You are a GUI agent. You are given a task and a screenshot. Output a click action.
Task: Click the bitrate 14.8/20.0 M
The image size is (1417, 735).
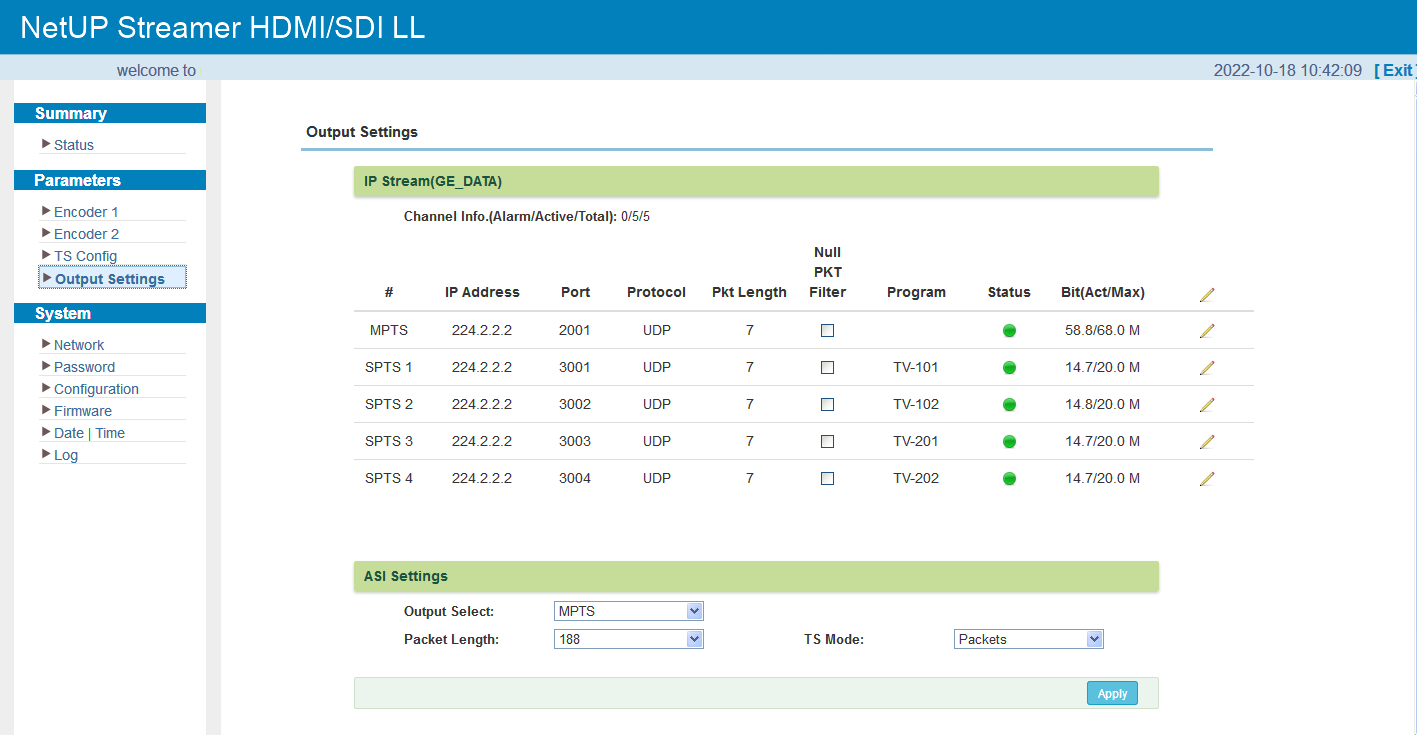pos(1103,405)
